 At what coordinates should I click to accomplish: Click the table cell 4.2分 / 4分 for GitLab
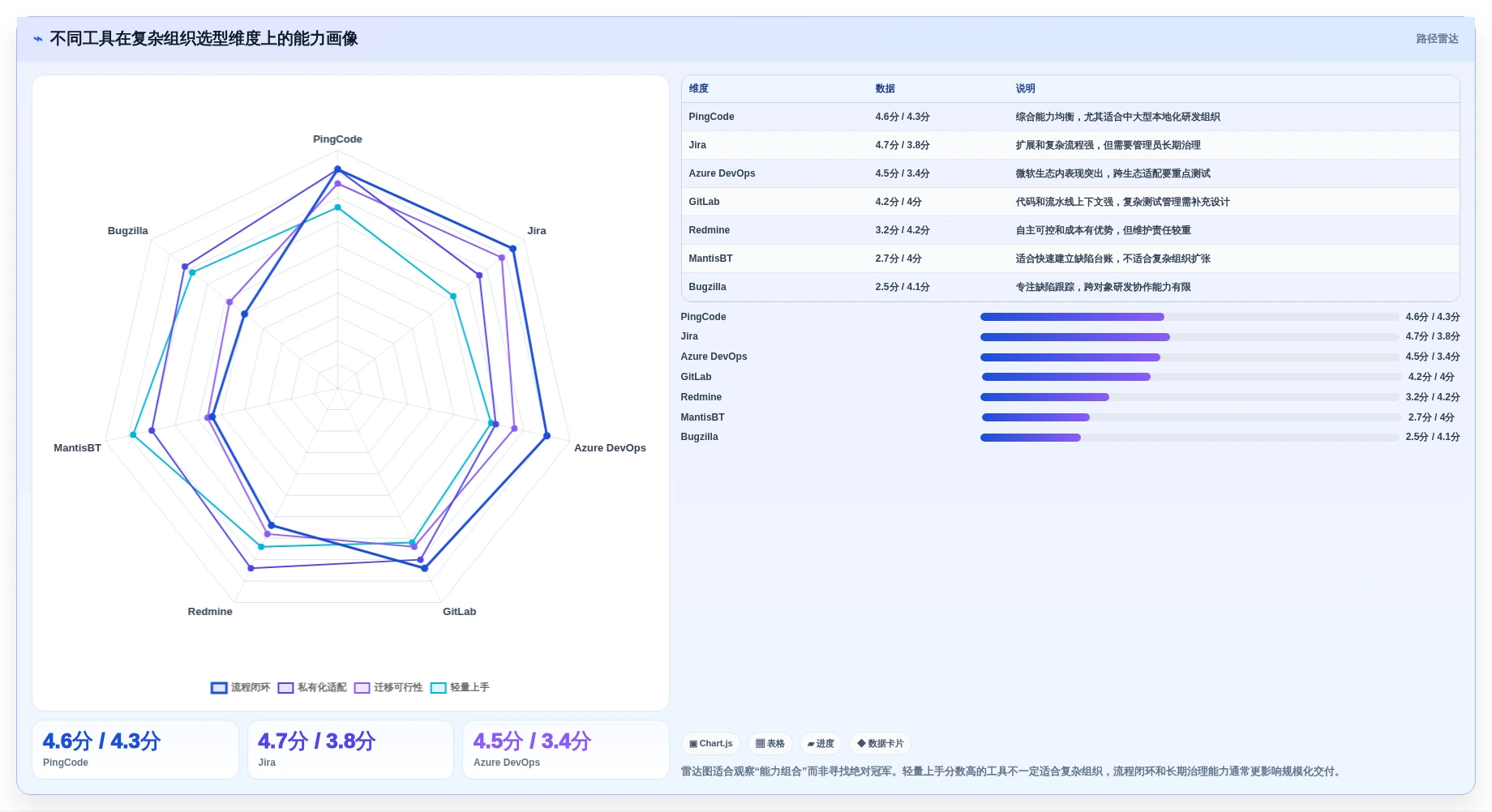[x=898, y=202]
